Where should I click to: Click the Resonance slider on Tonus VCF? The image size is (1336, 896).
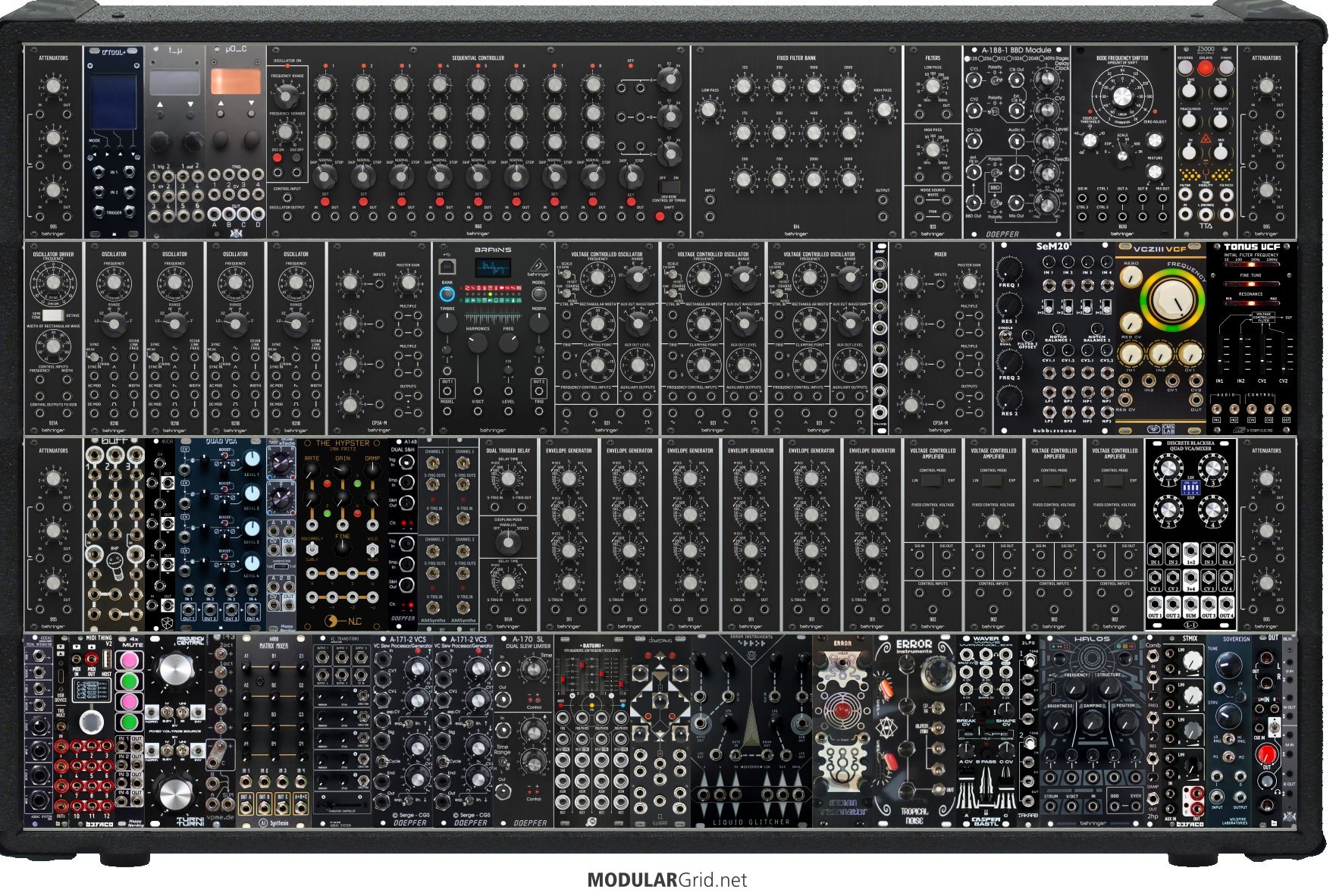tap(1251, 303)
